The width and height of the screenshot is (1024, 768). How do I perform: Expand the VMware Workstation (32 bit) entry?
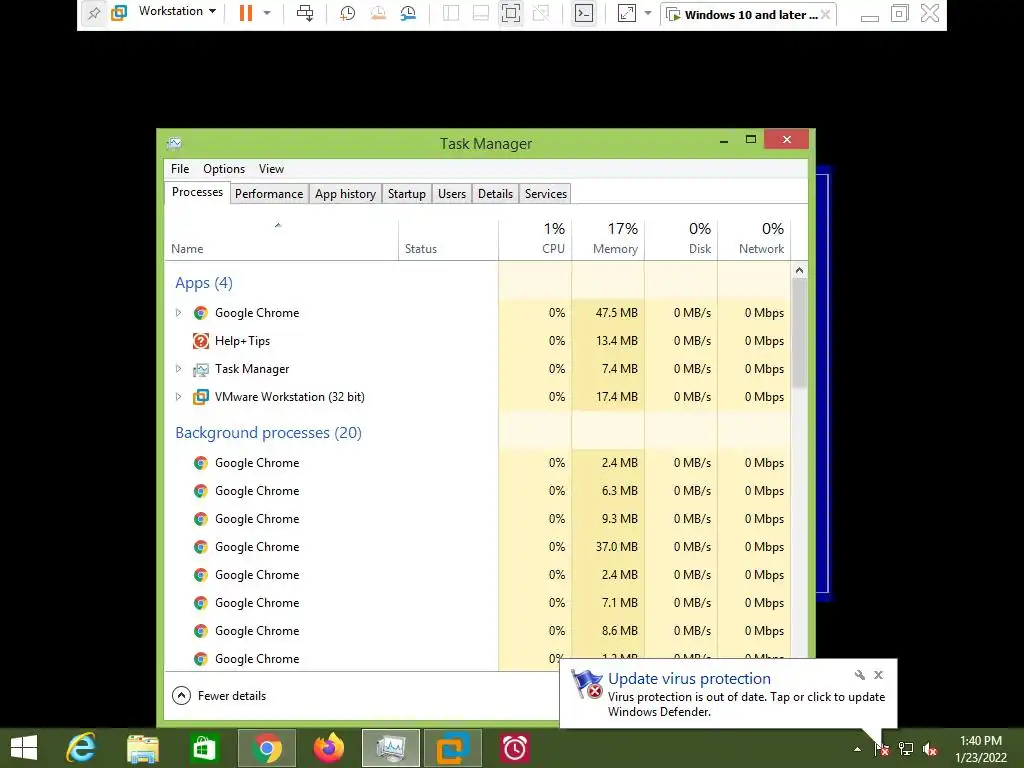pyautogui.click(x=178, y=397)
